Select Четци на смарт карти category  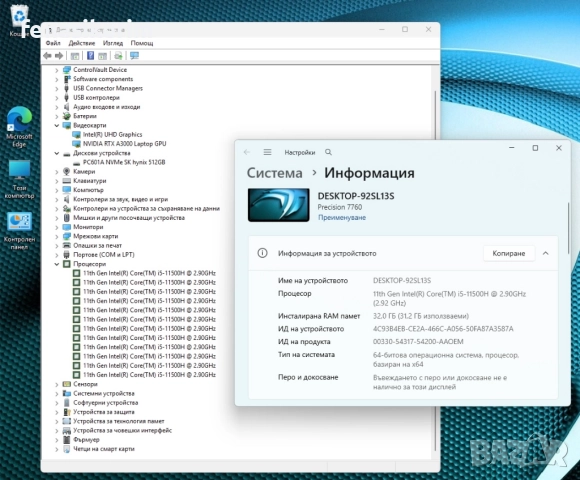104,449
